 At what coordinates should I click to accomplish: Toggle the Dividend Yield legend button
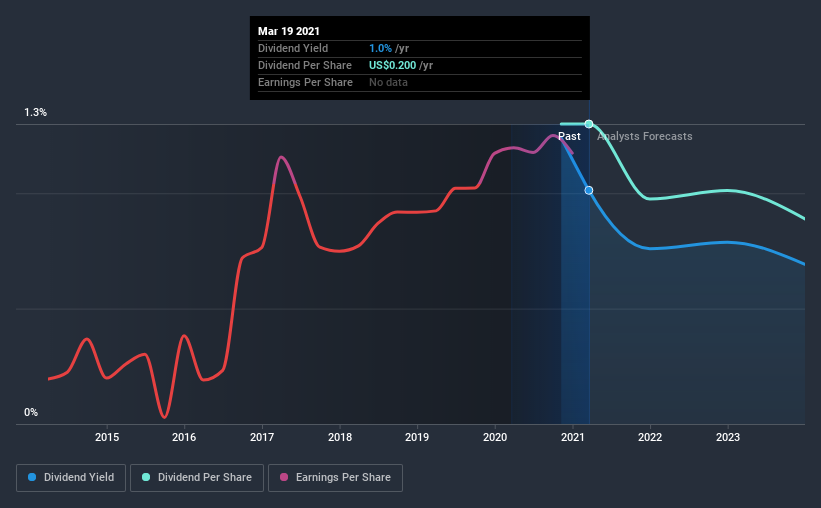coord(71,478)
